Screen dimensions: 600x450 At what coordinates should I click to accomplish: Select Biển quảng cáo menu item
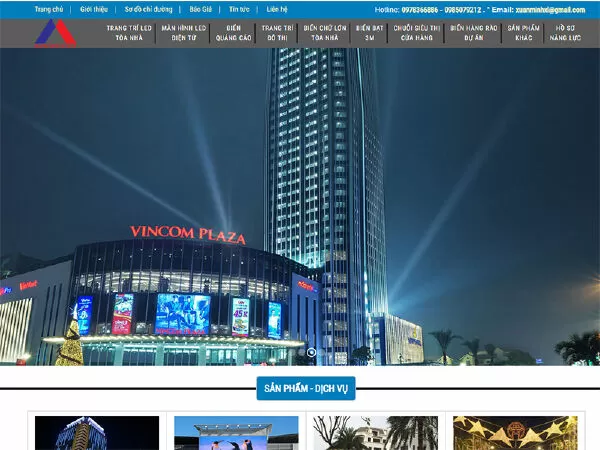(x=233, y=33)
